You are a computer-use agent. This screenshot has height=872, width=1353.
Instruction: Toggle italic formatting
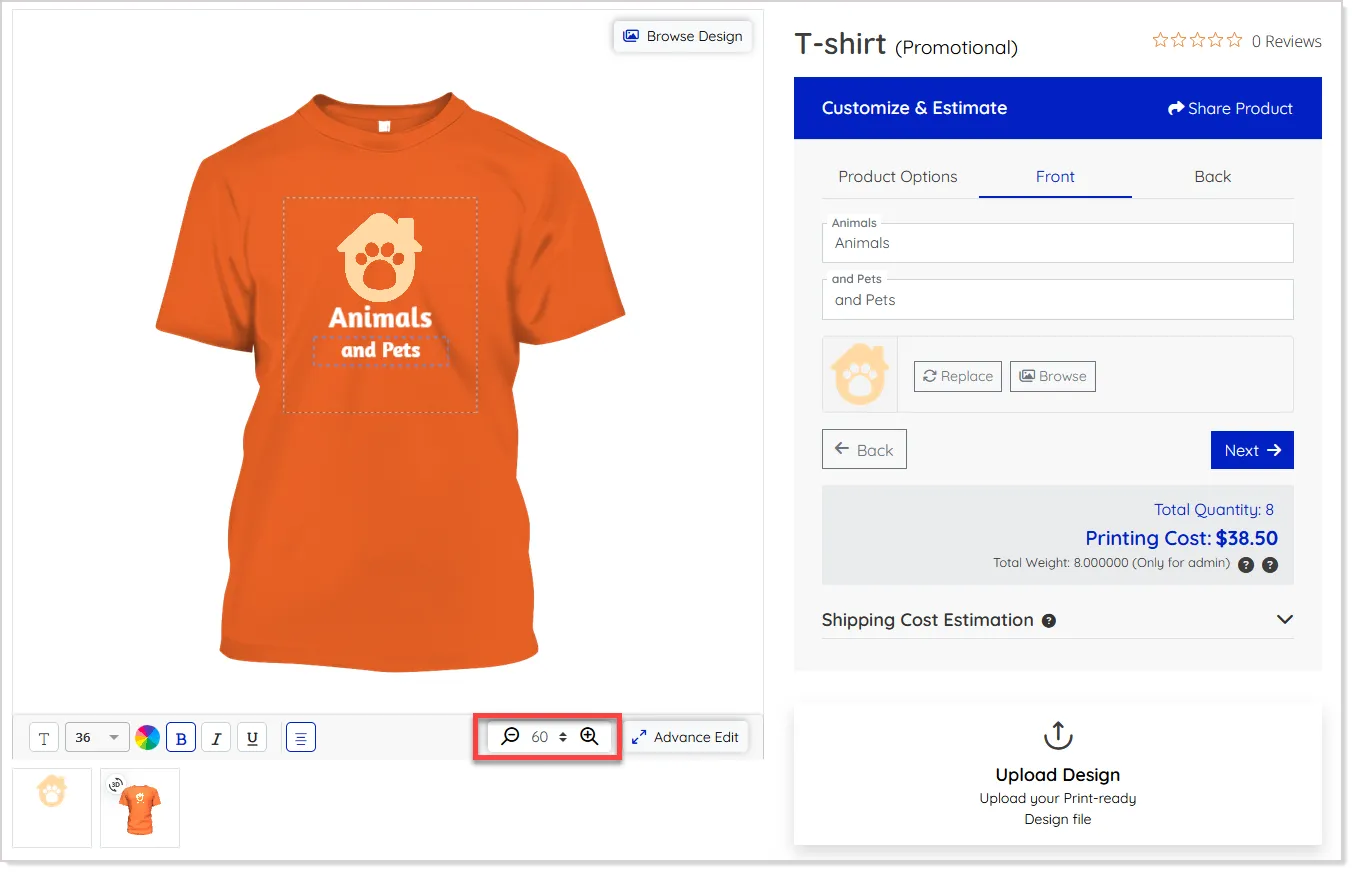(216, 738)
